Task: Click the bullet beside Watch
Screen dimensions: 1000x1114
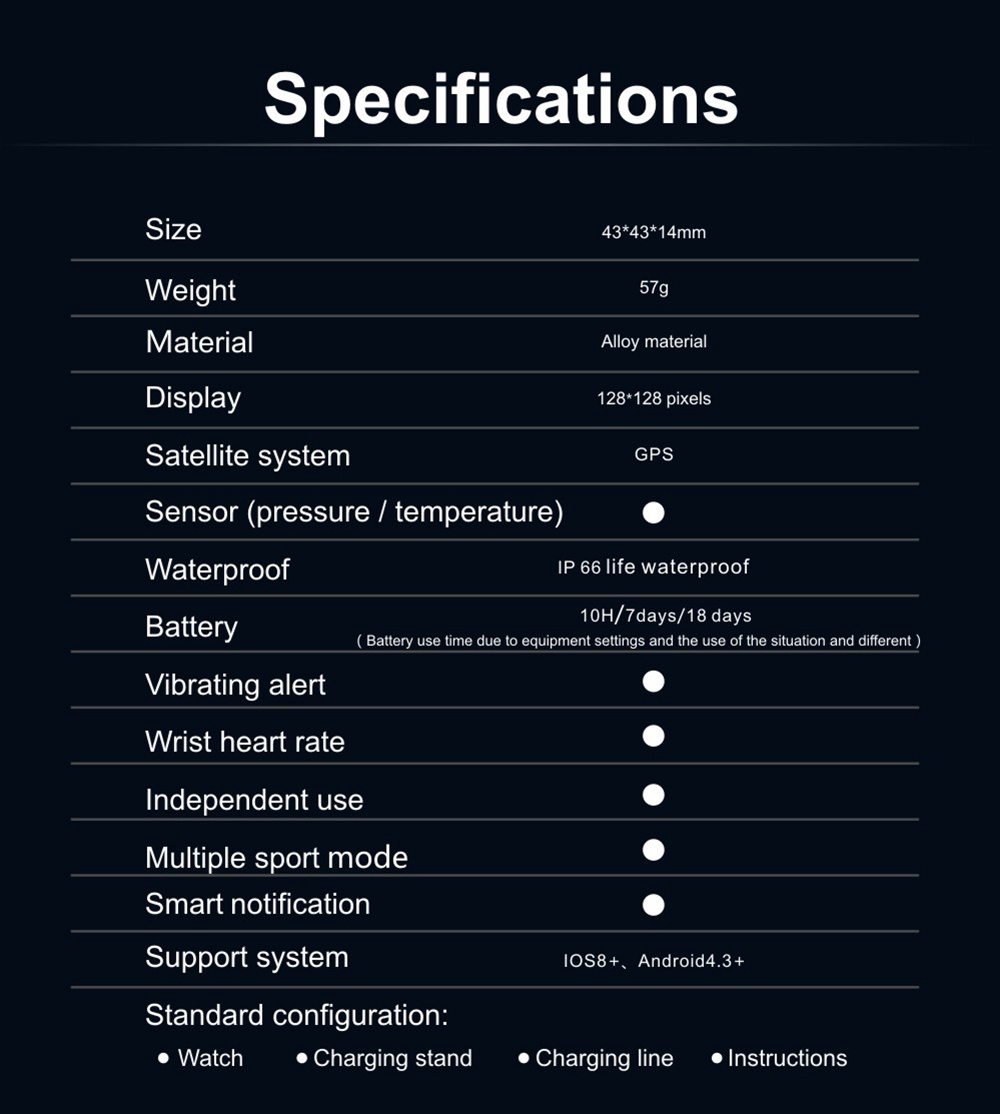Action: click(x=164, y=1058)
